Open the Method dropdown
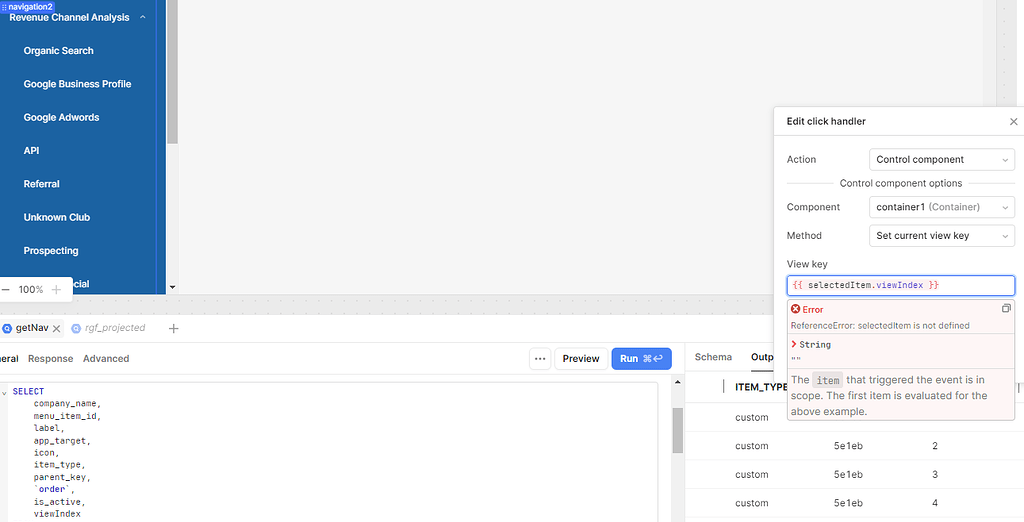1024x522 pixels. click(941, 236)
